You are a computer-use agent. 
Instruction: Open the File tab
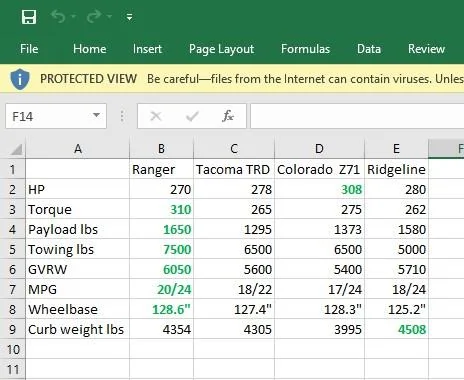[x=29, y=49]
